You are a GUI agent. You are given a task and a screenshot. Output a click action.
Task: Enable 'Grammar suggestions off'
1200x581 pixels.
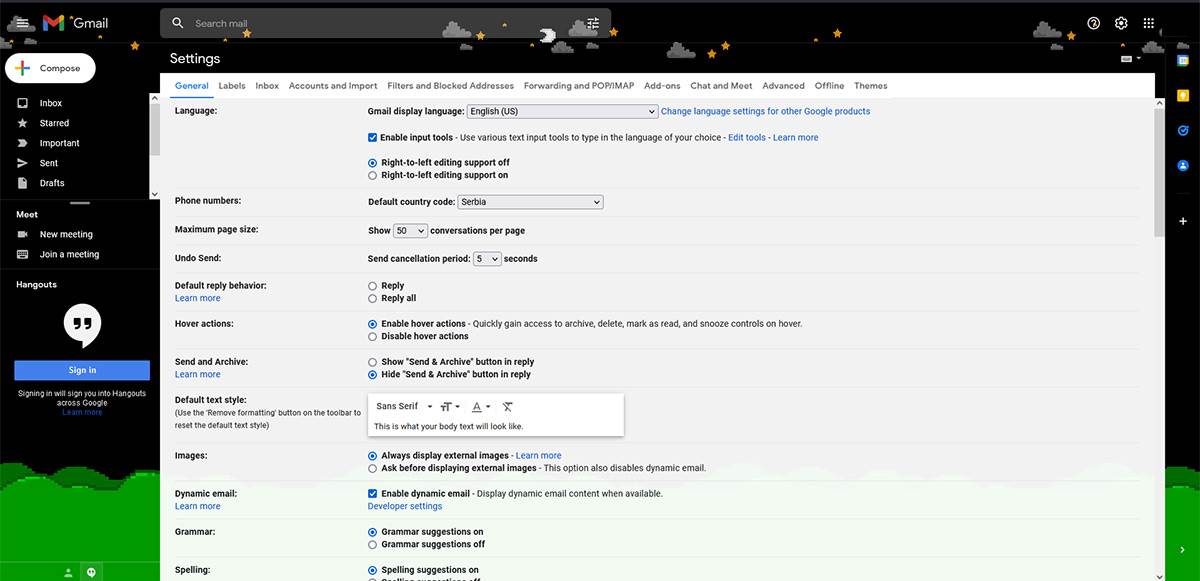pyautogui.click(x=372, y=543)
